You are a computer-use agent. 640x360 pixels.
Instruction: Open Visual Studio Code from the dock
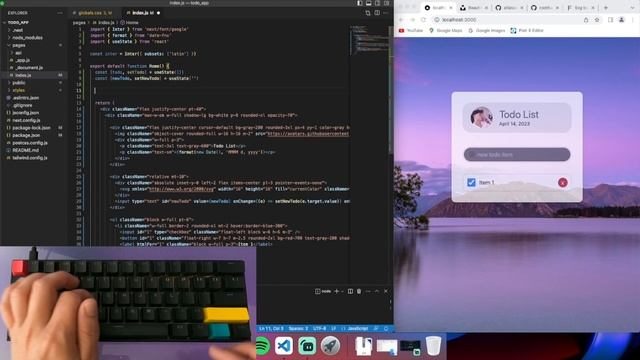coord(284,346)
